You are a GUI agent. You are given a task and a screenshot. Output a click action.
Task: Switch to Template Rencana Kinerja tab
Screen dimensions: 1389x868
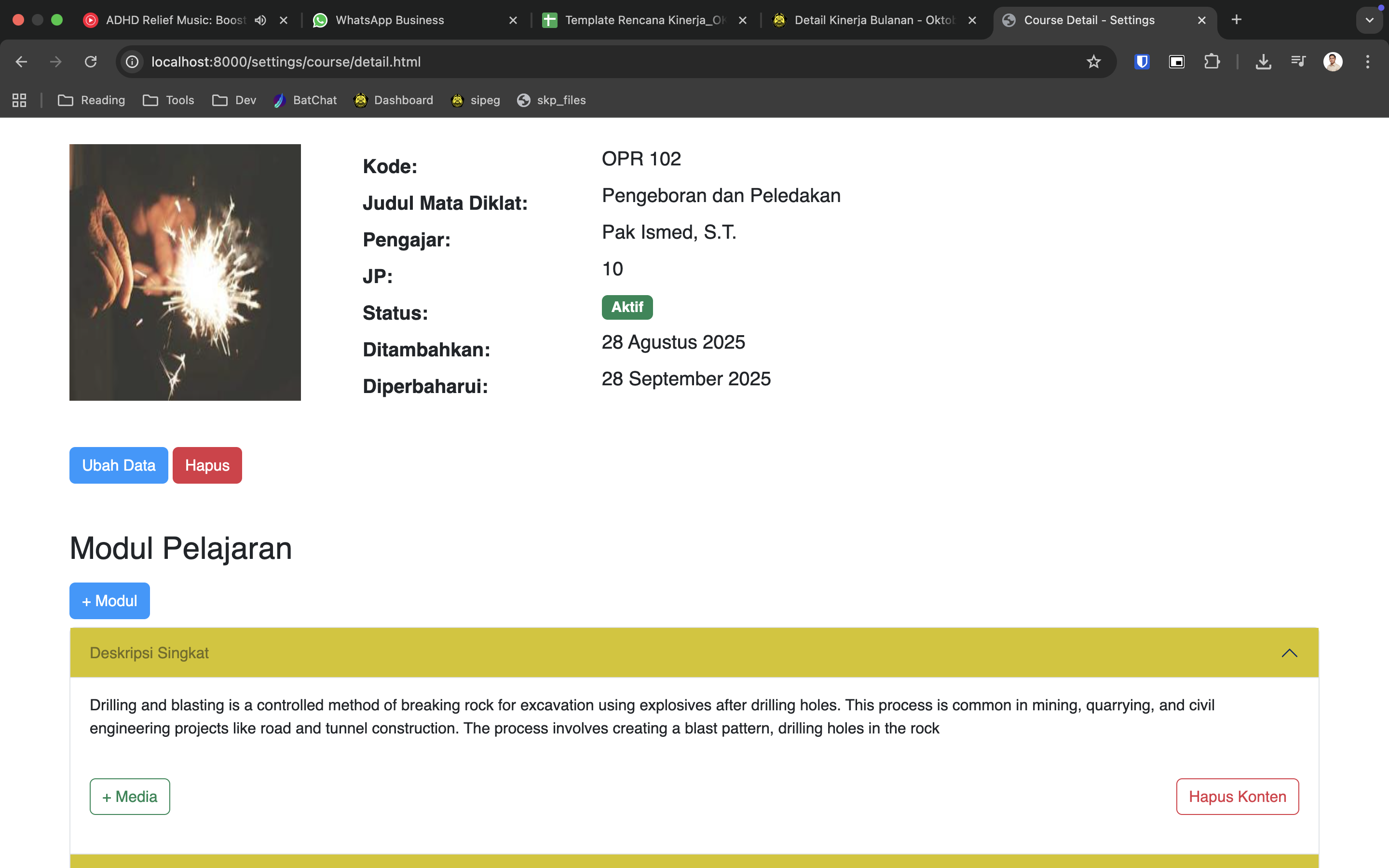tap(637, 20)
